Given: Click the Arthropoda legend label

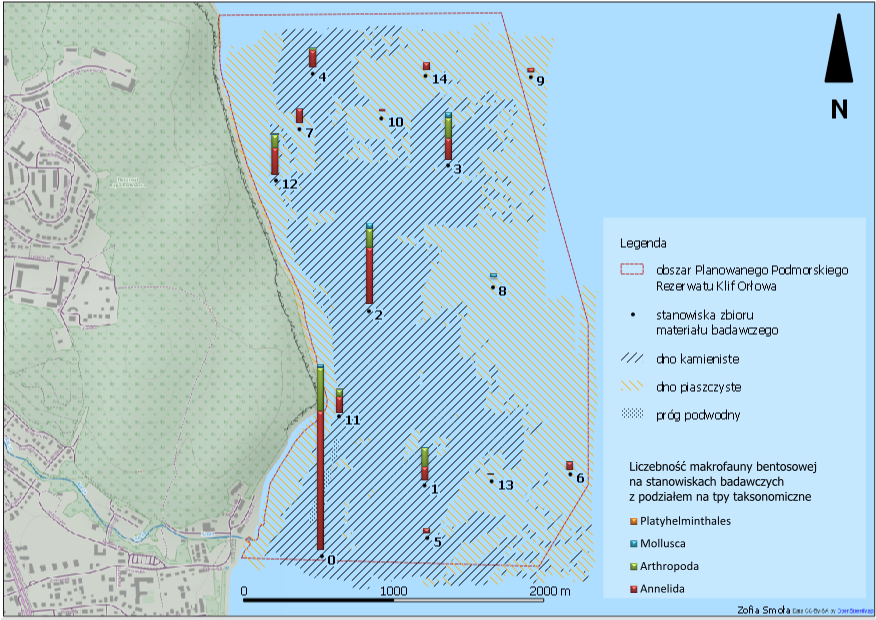Looking at the screenshot, I should pos(669,566).
